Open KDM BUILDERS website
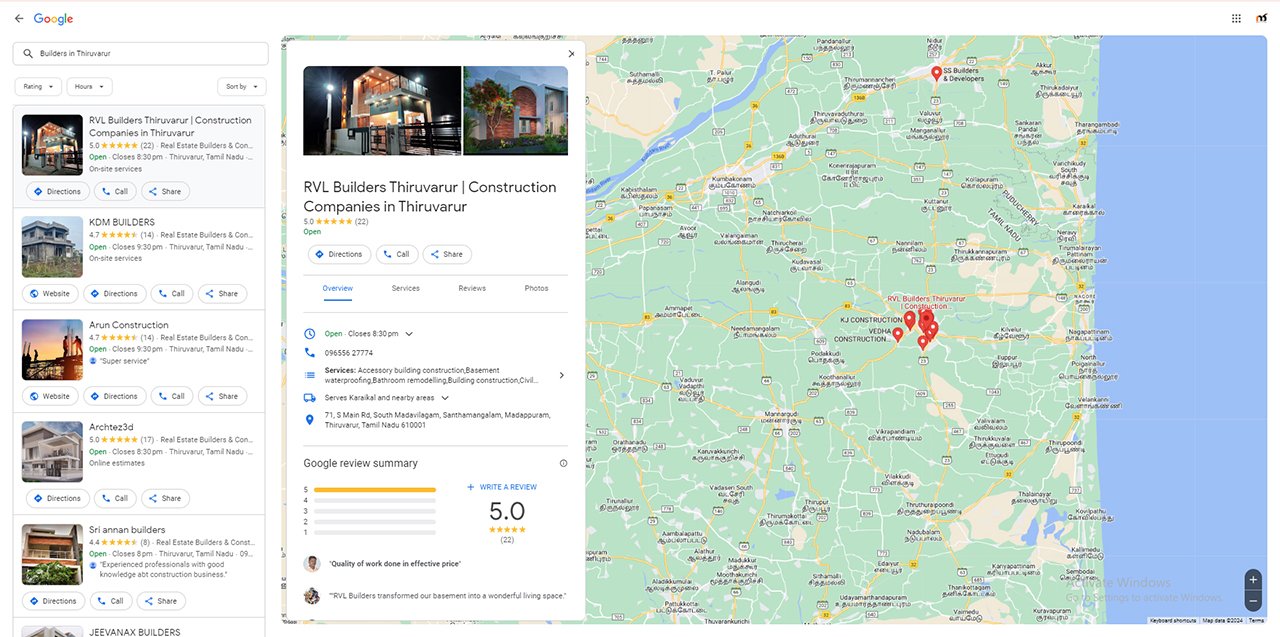This screenshot has width=1280, height=637. (x=50, y=294)
